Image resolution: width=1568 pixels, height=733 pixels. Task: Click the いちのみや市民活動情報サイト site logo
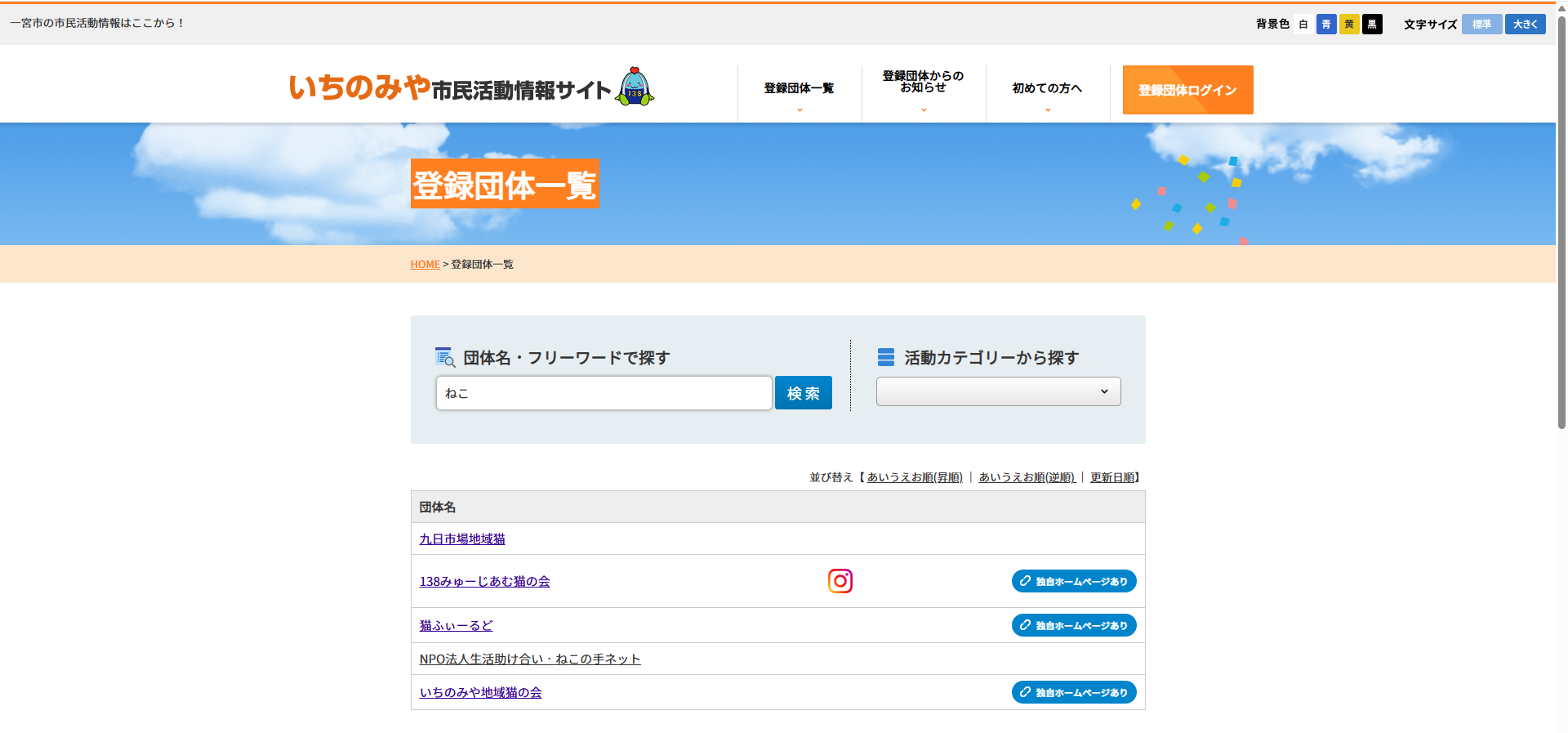pyautogui.click(x=449, y=87)
